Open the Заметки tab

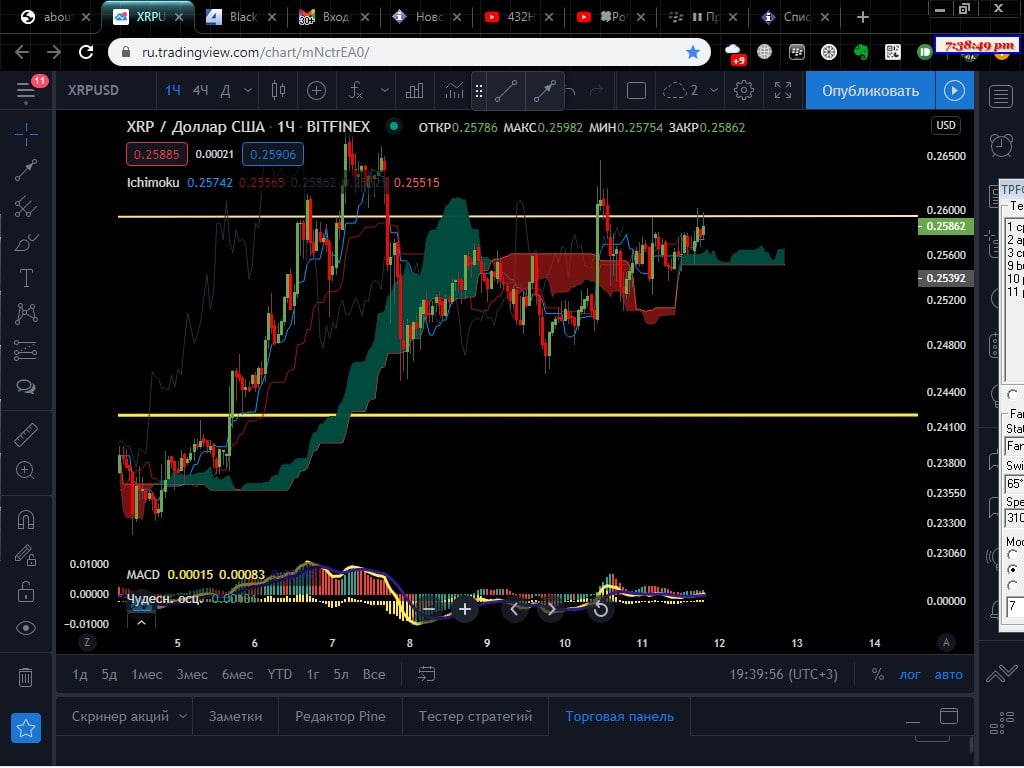[236, 716]
